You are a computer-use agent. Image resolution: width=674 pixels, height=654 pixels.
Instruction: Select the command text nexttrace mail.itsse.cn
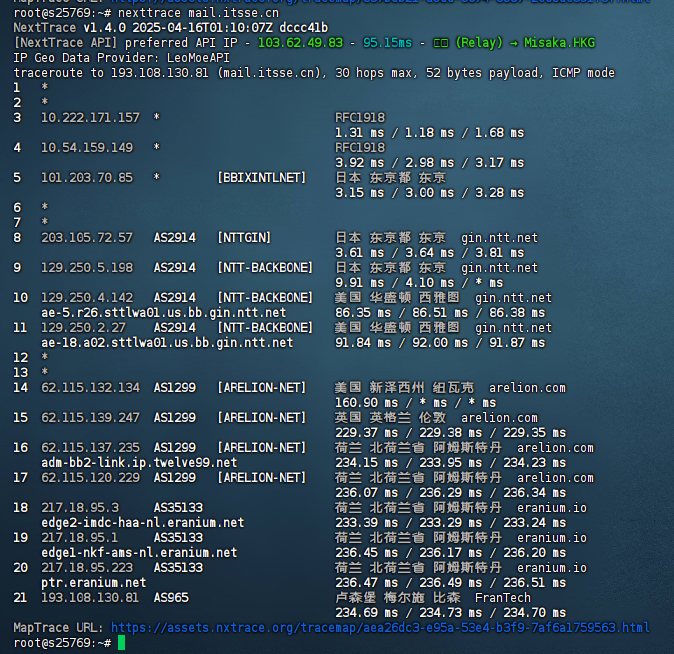click(198, 13)
